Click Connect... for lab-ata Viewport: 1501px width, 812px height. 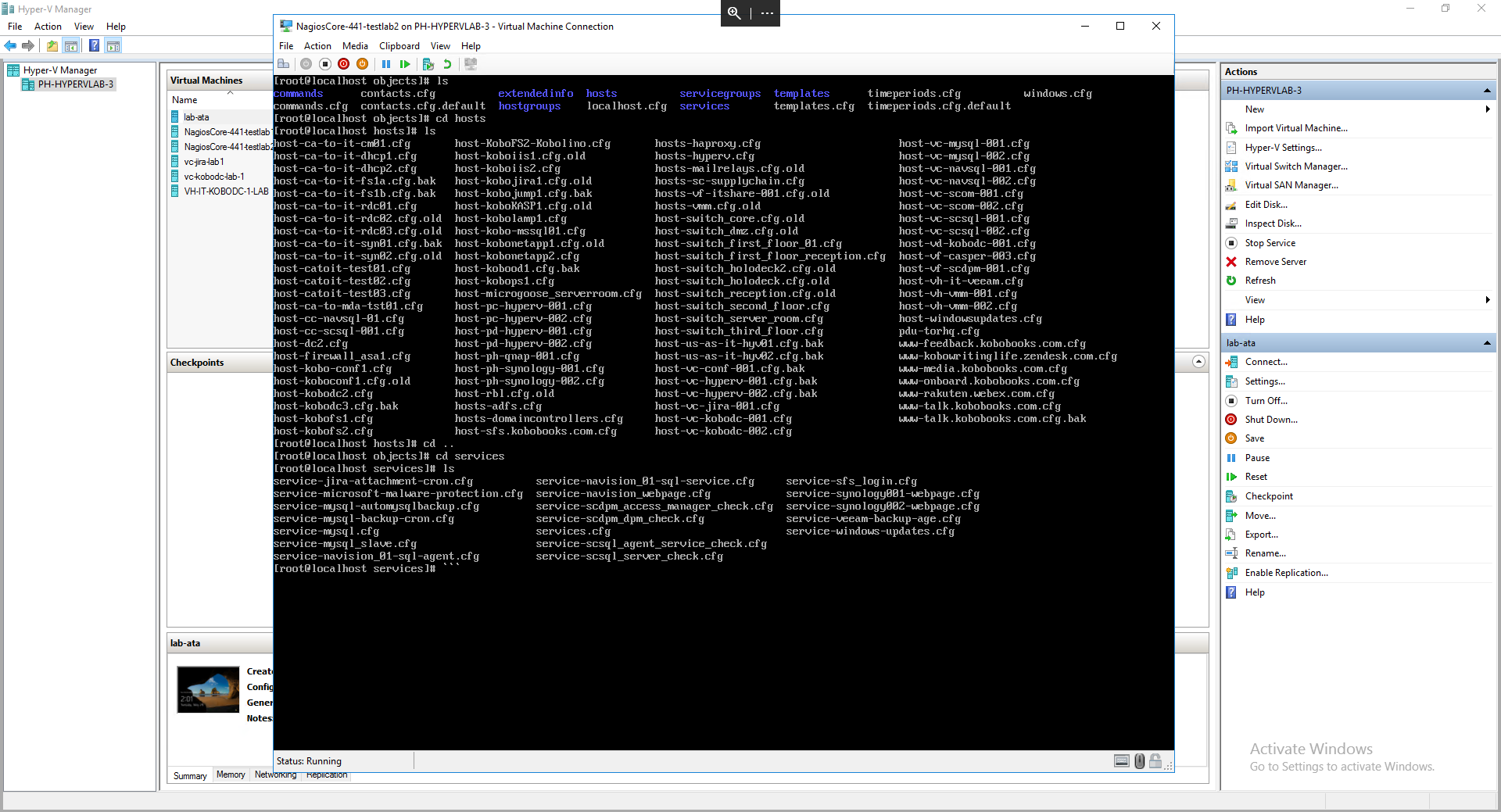point(1266,362)
